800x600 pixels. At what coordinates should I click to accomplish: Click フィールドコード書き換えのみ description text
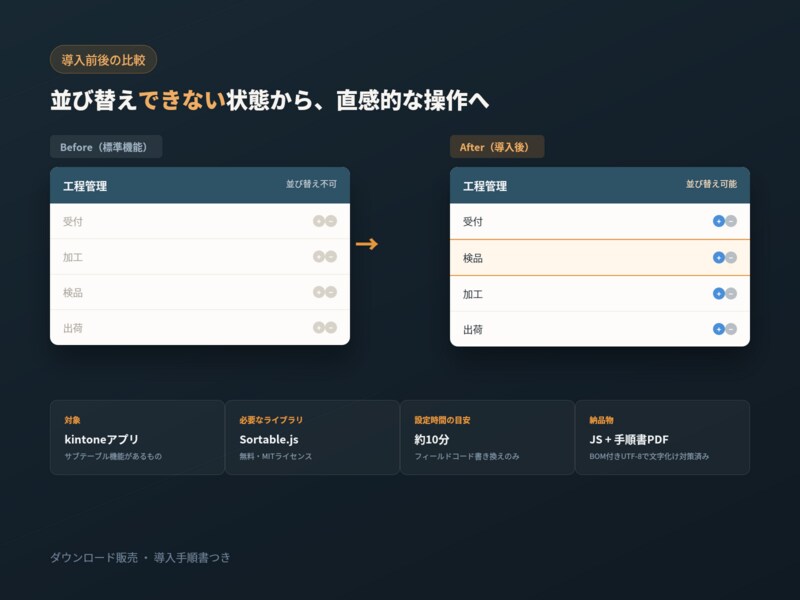[467, 456]
